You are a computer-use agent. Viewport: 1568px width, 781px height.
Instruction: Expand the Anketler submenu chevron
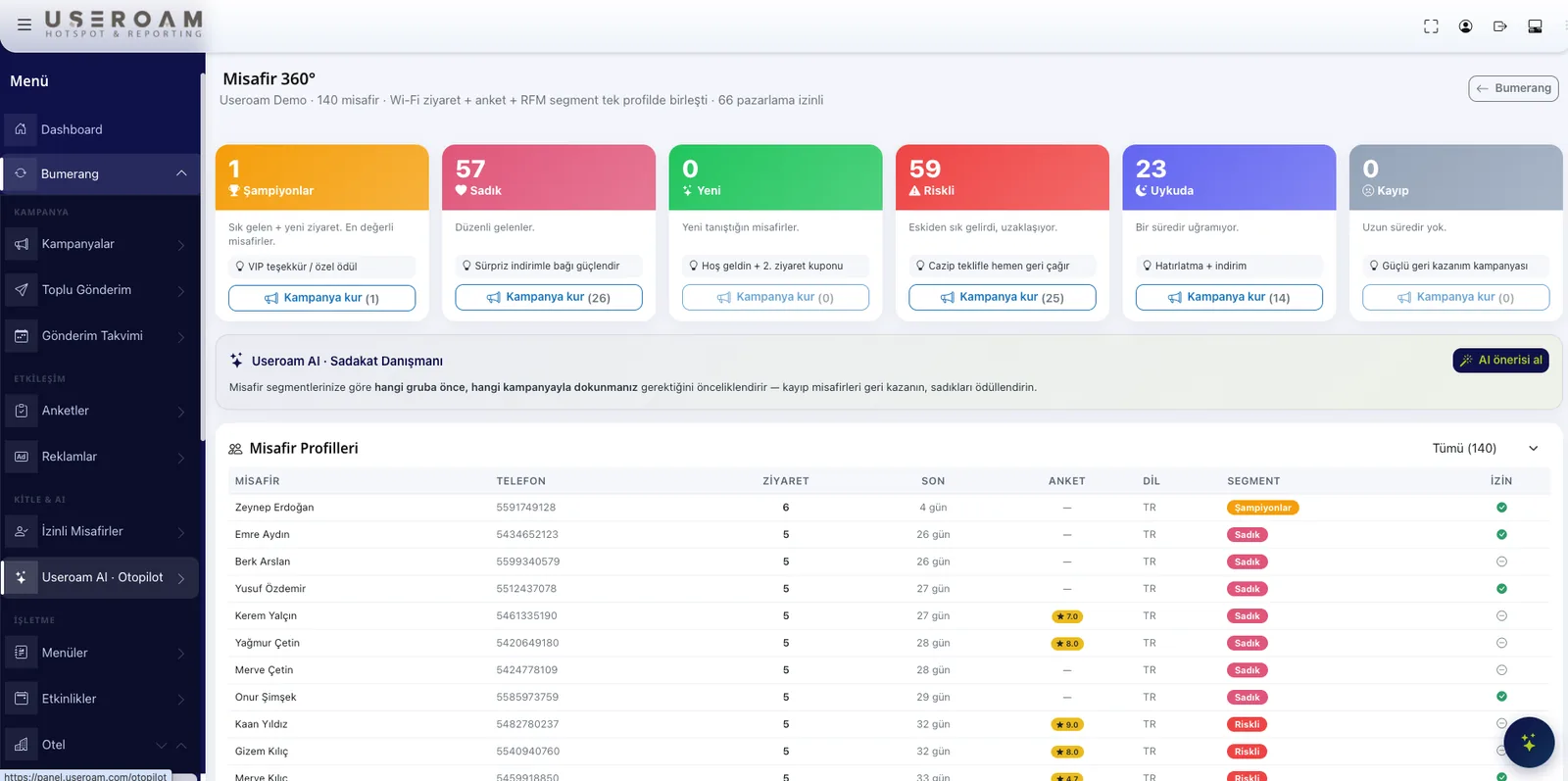click(181, 412)
